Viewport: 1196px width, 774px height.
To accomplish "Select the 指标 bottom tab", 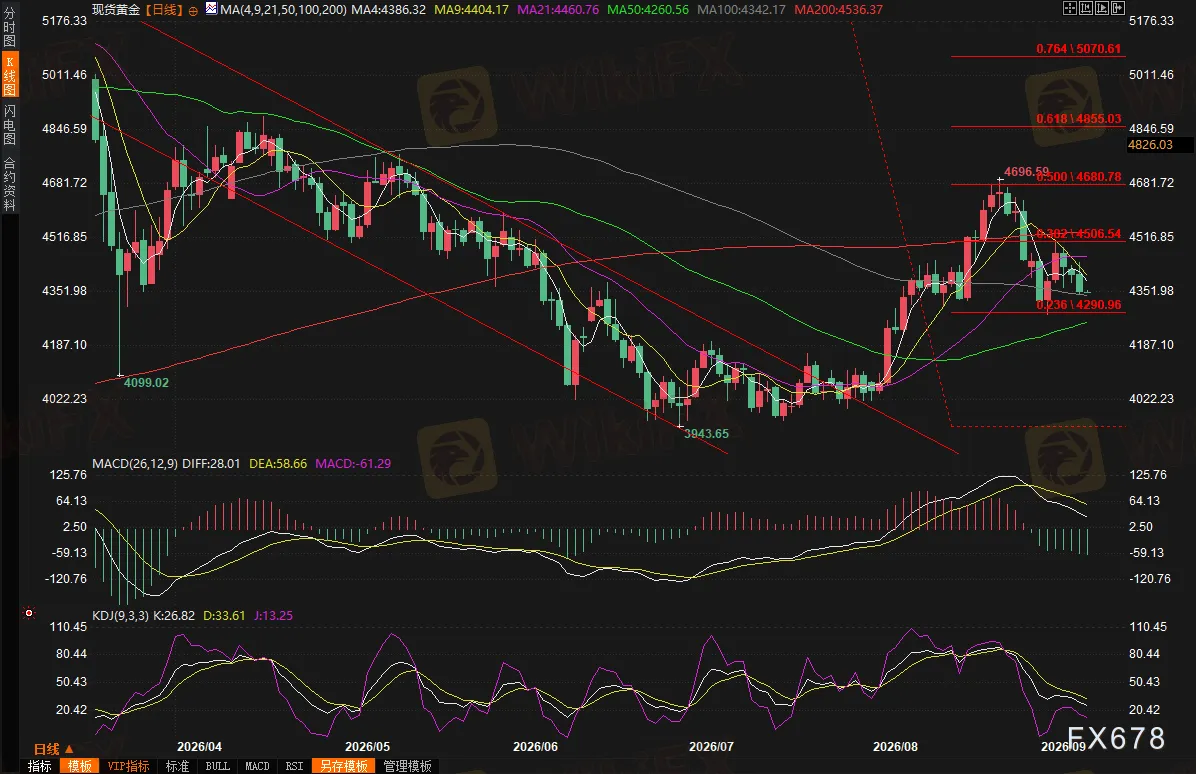I will pyautogui.click(x=40, y=766).
